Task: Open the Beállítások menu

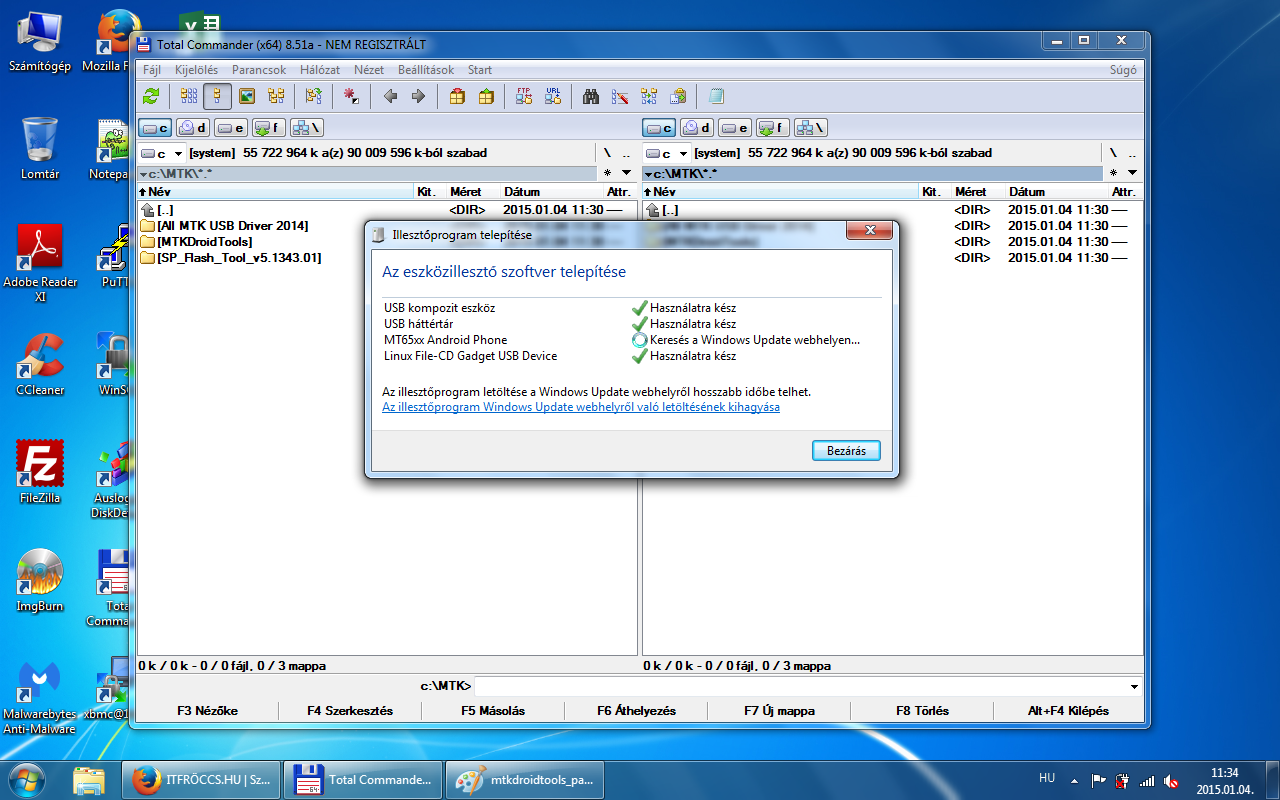Action: click(x=425, y=70)
